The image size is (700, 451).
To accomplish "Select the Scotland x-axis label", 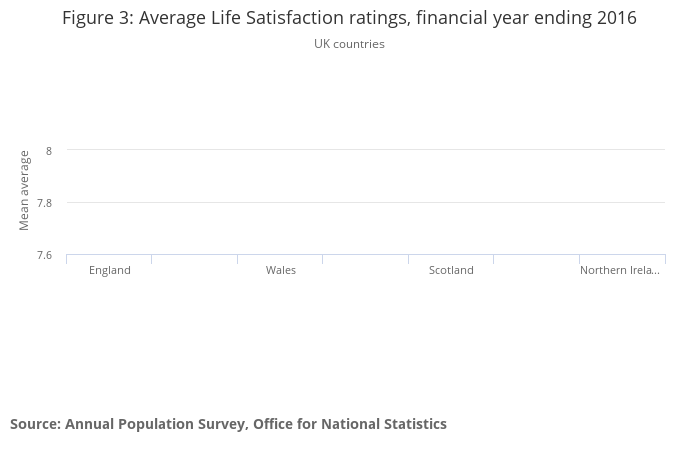I will [x=451, y=270].
